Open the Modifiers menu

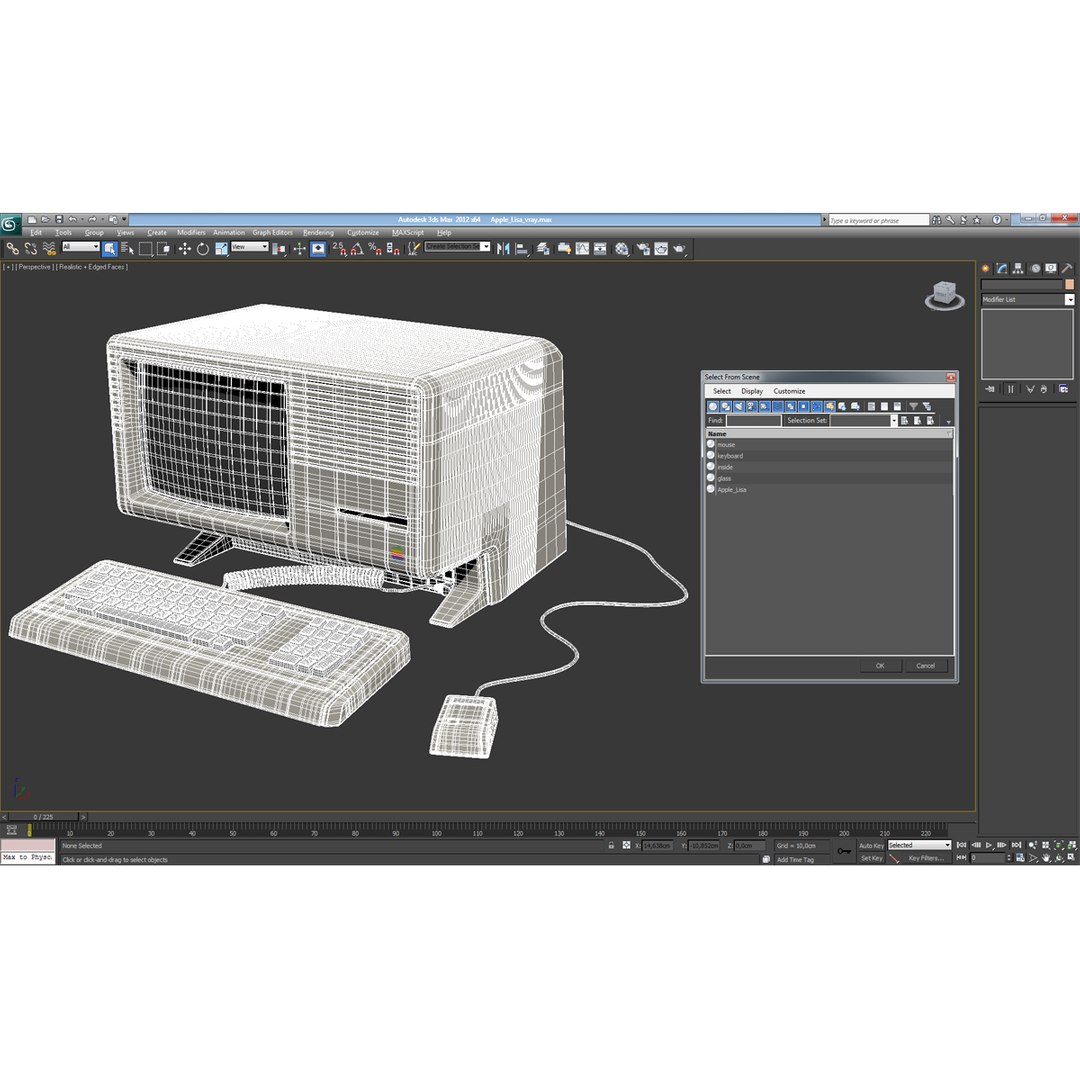[x=191, y=233]
